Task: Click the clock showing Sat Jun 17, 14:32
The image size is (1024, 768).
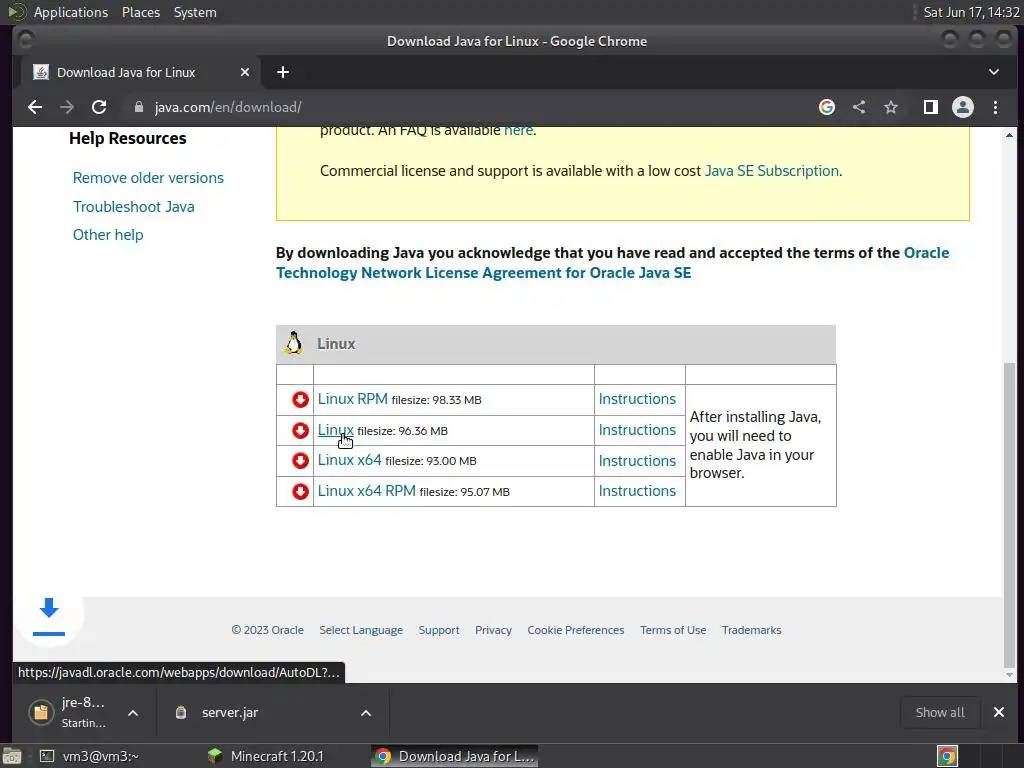Action: point(971,12)
